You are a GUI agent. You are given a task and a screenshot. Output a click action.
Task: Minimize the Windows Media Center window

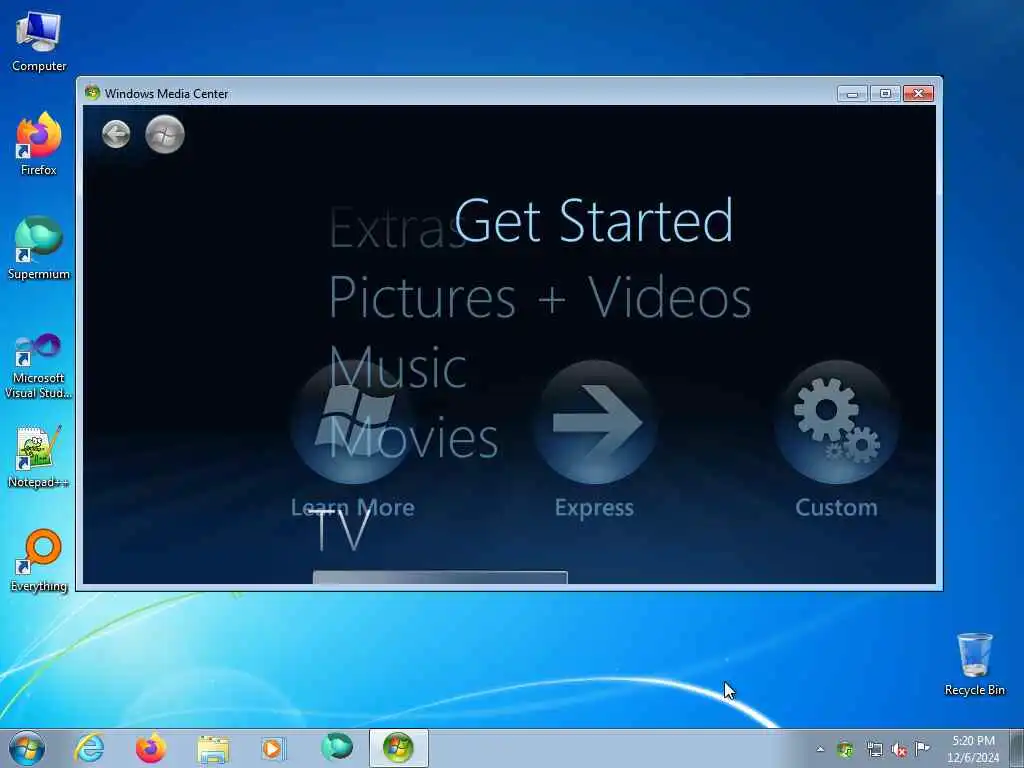852,94
